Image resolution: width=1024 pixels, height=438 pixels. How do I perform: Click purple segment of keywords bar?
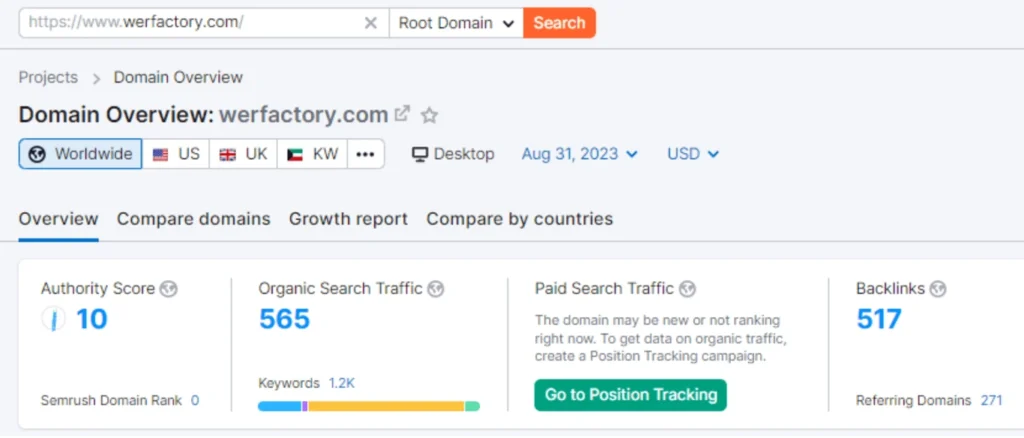click(305, 406)
